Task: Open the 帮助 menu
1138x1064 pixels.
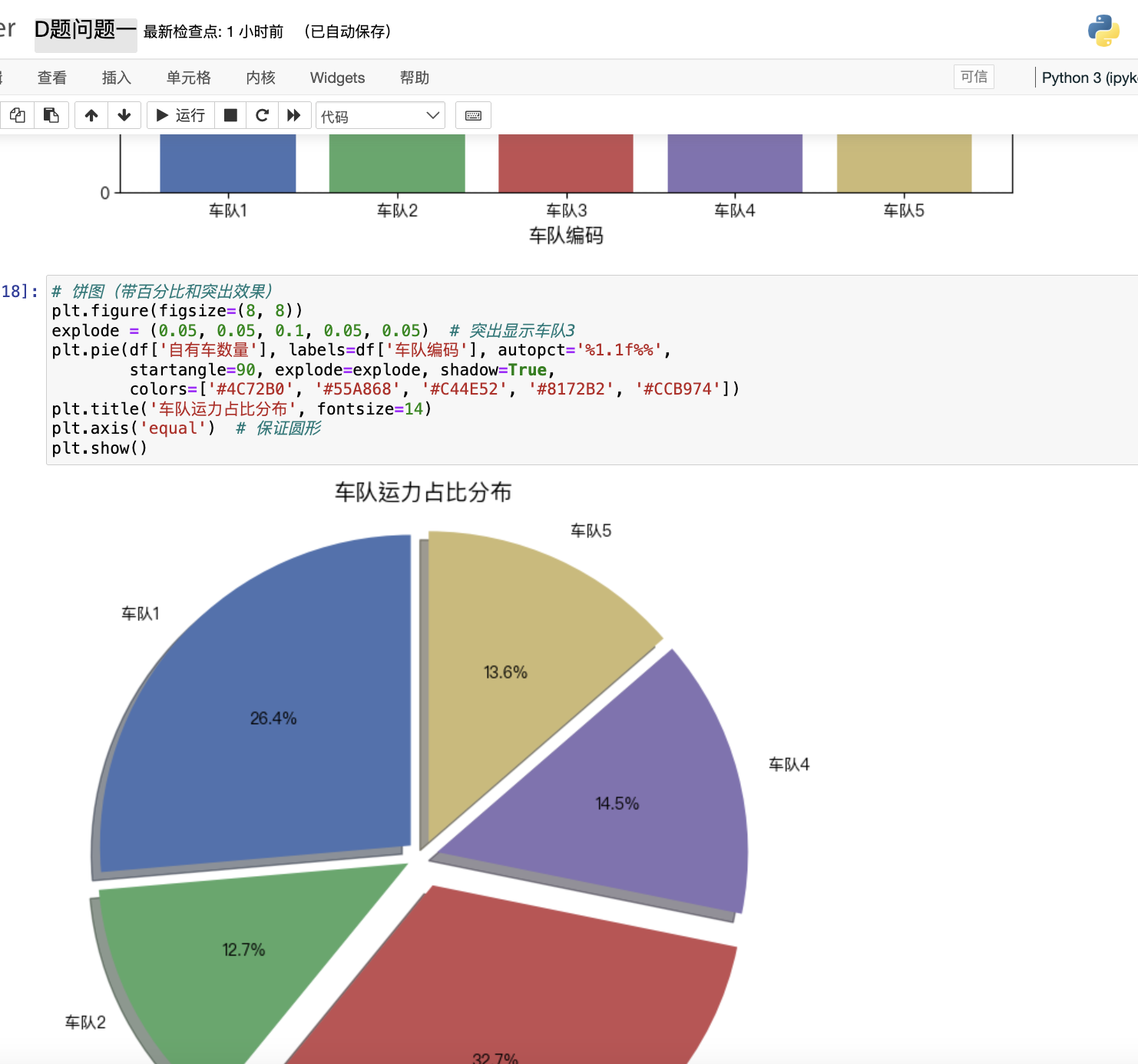Action: (x=415, y=78)
